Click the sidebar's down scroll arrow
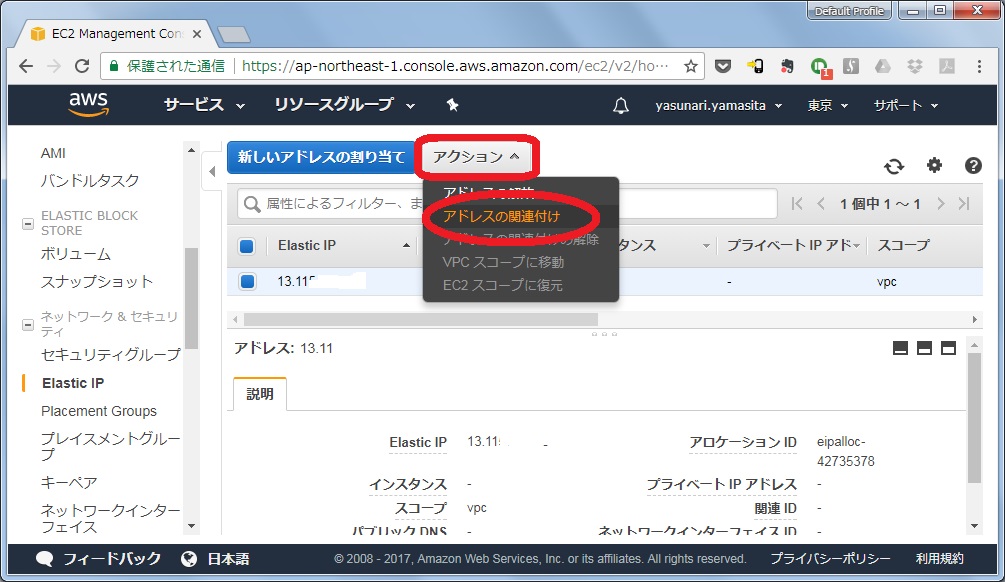The width and height of the screenshot is (1005, 582). pyautogui.click(x=191, y=526)
